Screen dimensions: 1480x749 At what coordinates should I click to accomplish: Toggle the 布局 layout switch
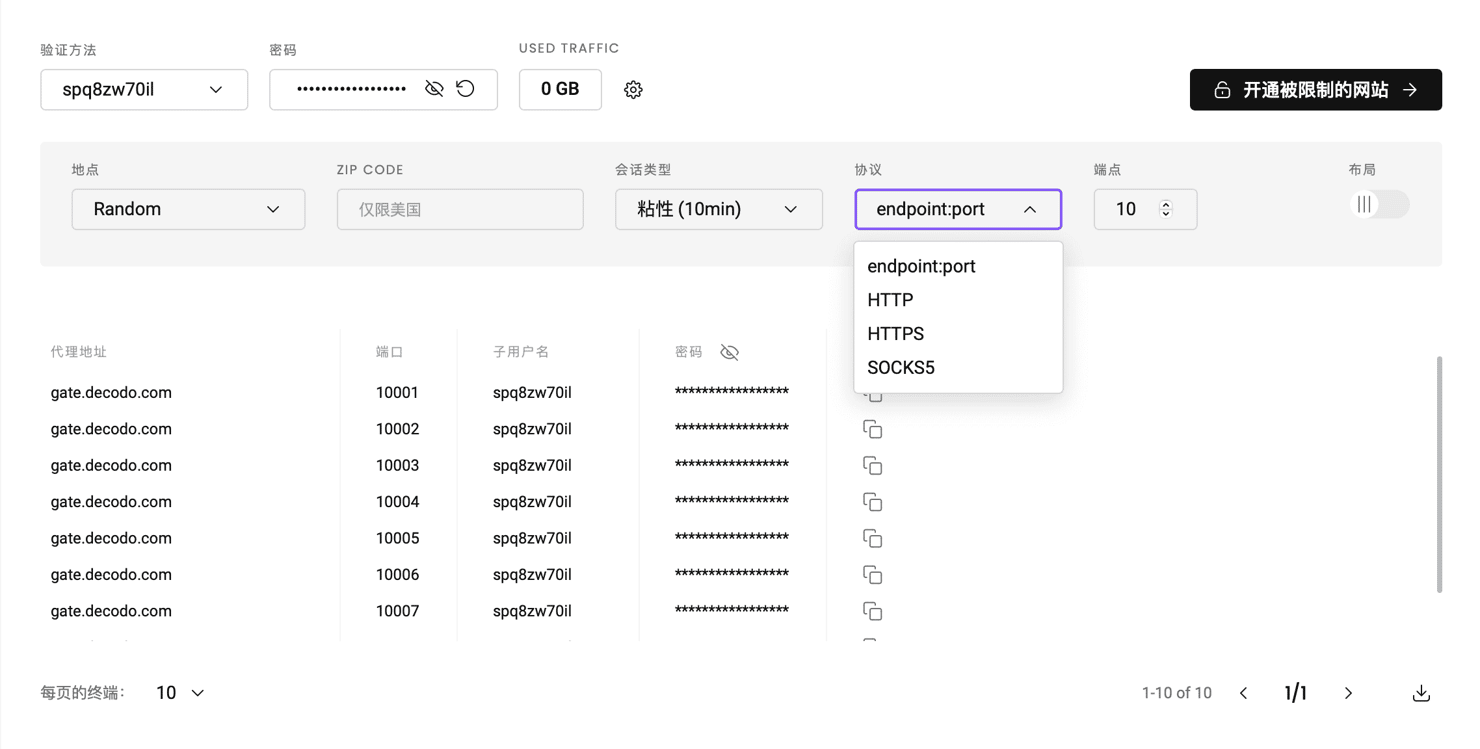(x=1378, y=205)
